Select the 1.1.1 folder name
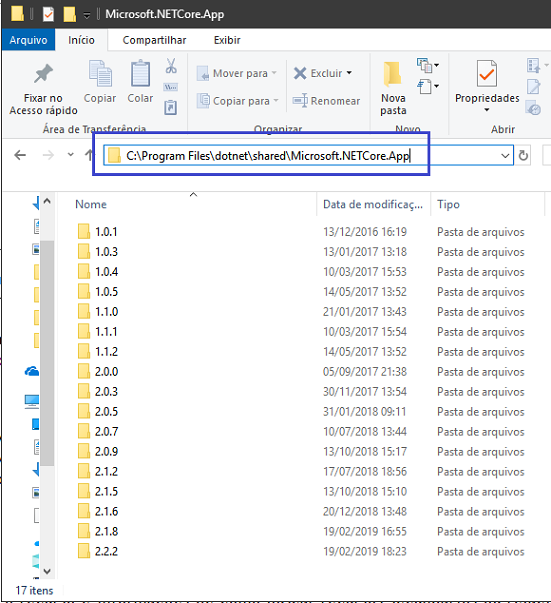The height and width of the screenshot is (603, 551). click(x=106, y=331)
